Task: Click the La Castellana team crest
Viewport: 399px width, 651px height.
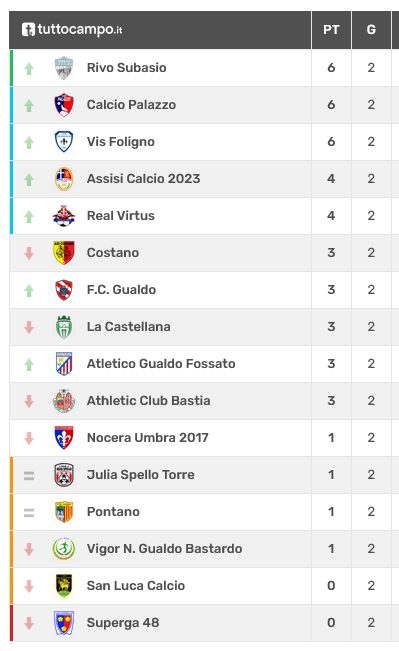Action: point(64,327)
